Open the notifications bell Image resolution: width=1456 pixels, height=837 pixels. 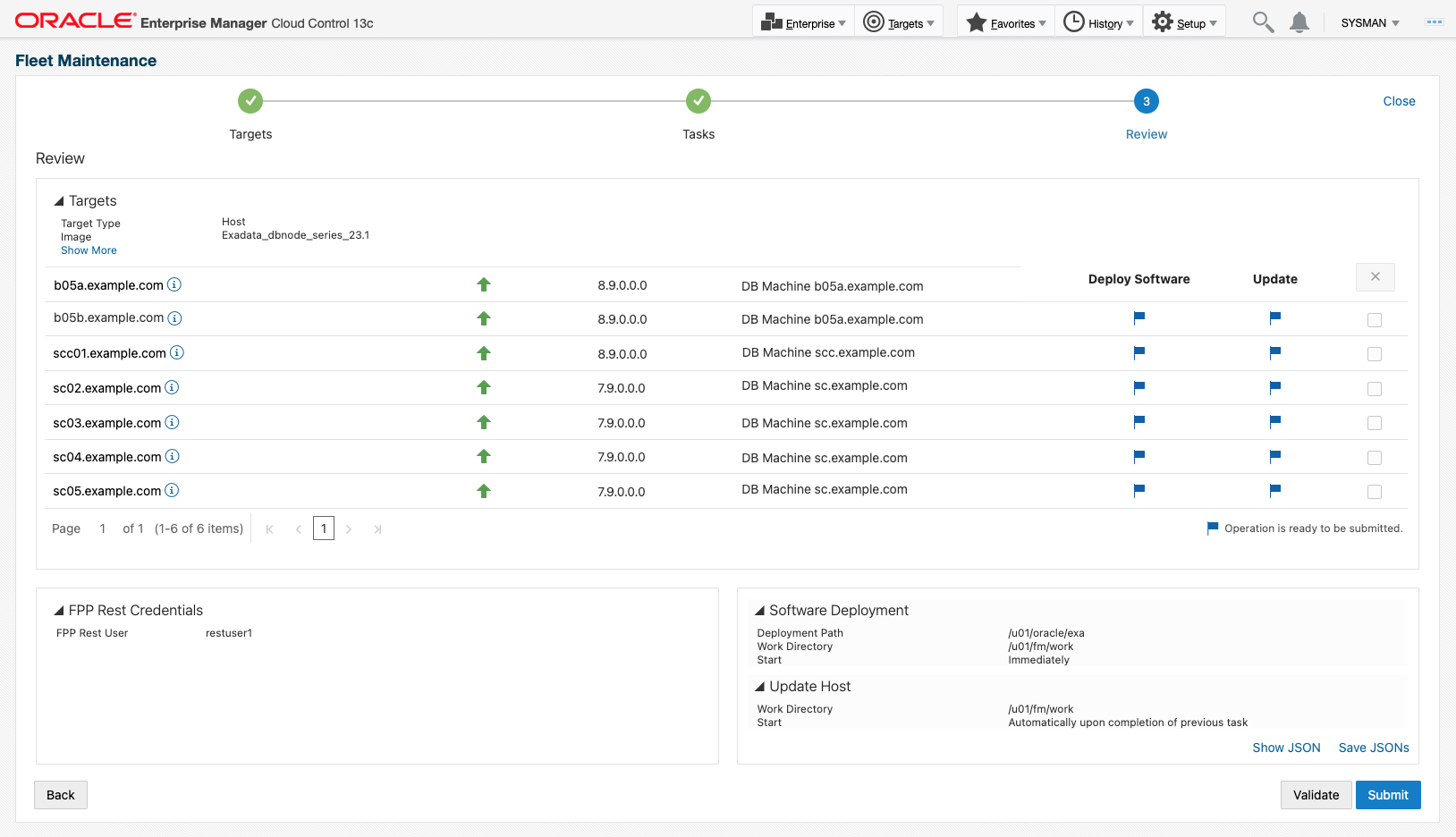pos(1299,22)
